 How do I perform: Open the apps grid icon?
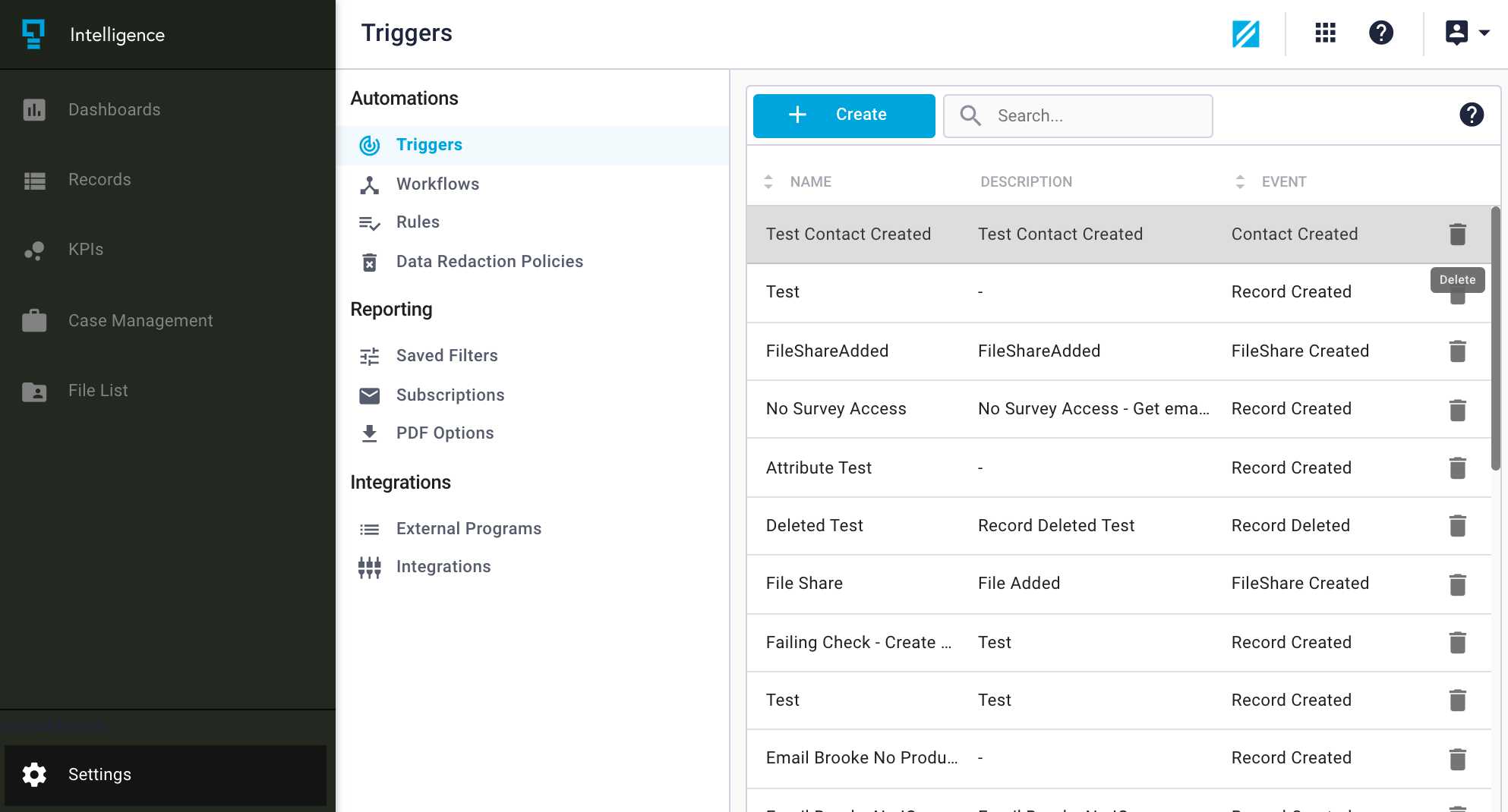[1325, 33]
